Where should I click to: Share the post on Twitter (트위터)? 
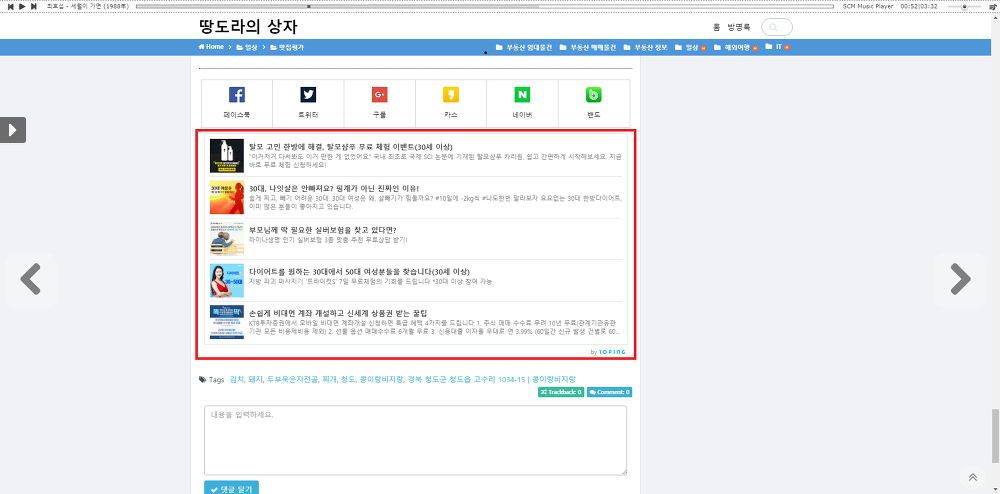(308, 103)
